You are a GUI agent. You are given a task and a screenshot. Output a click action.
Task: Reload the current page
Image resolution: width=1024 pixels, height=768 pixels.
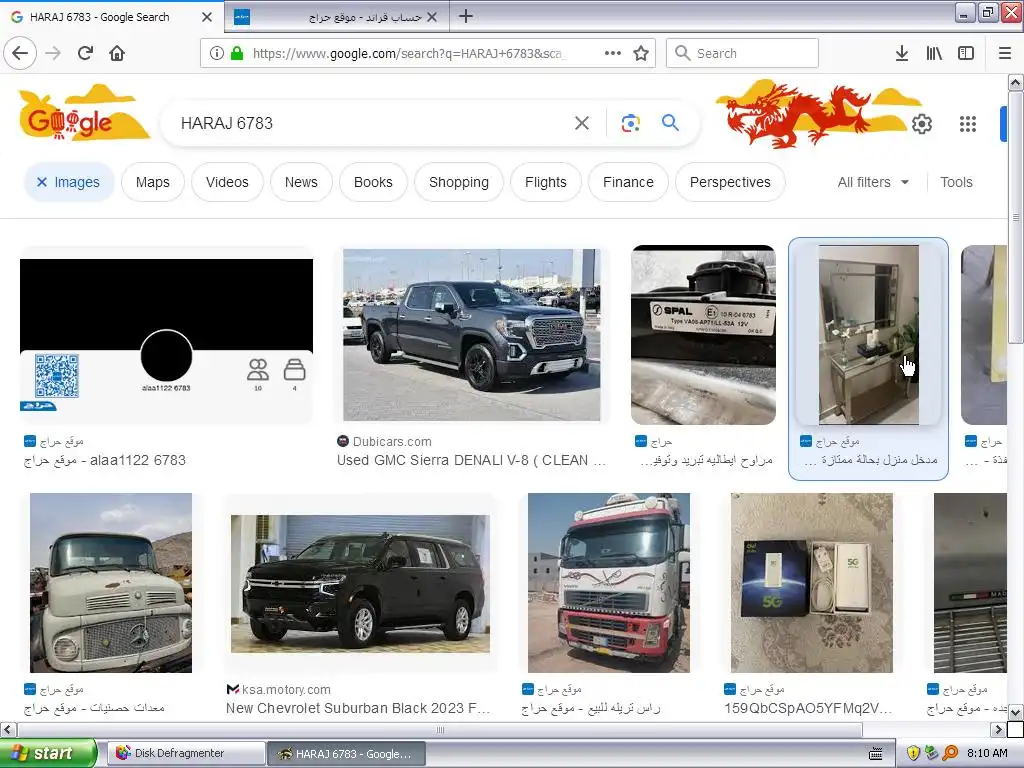point(85,53)
